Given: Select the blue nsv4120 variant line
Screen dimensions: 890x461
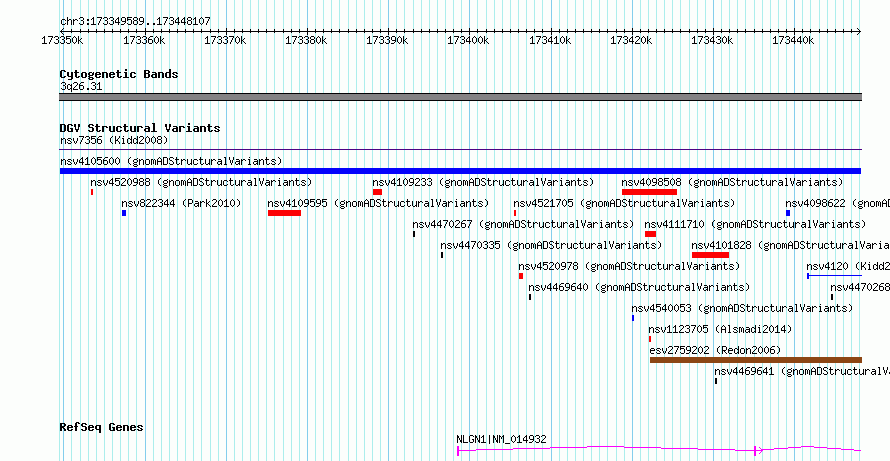Looking at the screenshot, I should pyautogui.click(x=834, y=276).
